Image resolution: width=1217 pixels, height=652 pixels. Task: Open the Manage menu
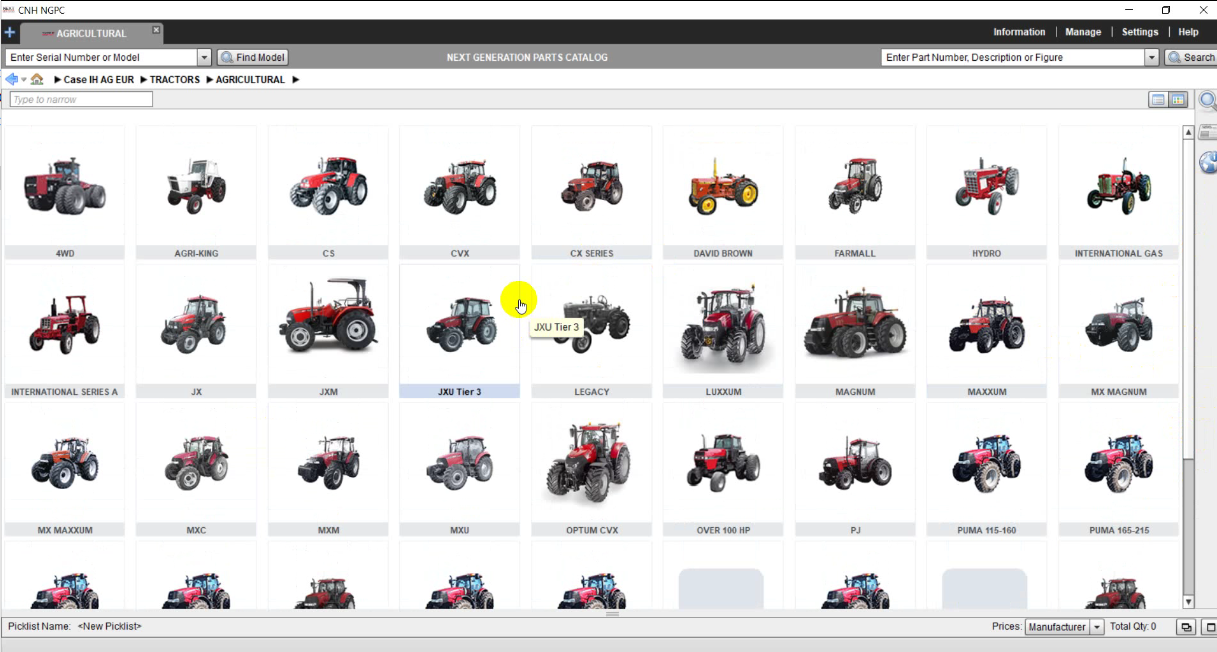tap(1083, 32)
